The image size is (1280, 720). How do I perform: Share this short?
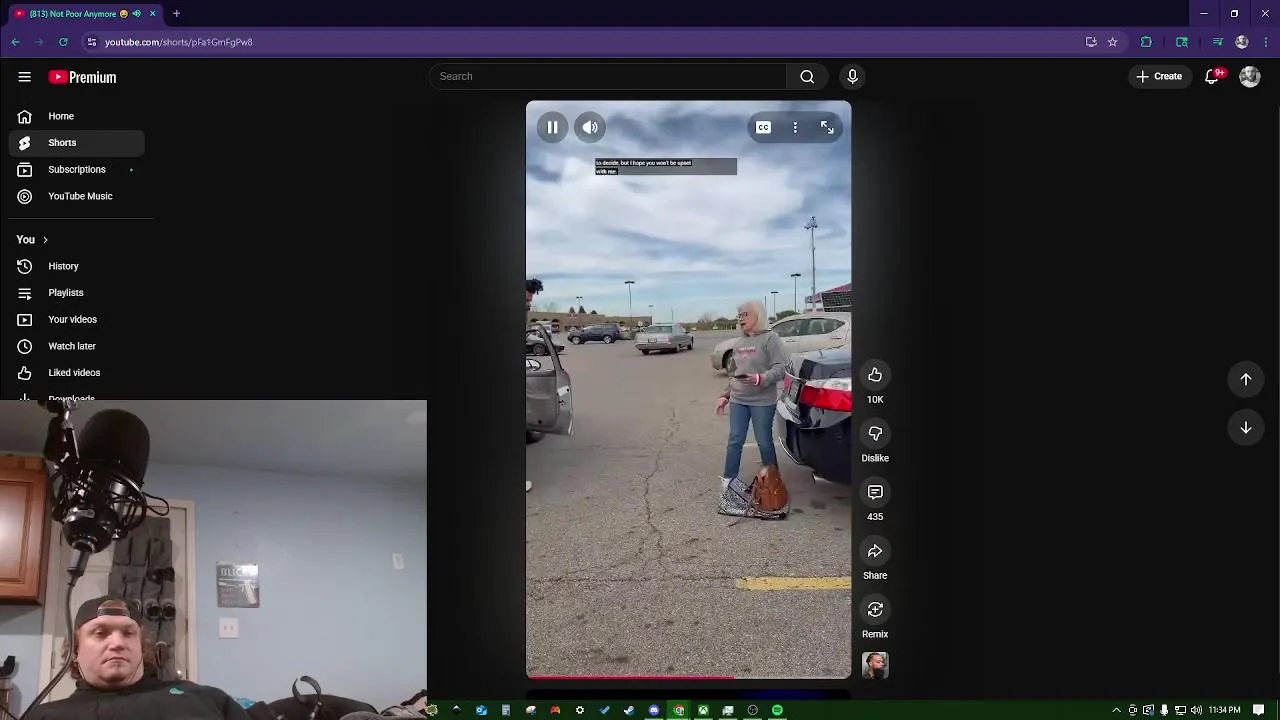[x=875, y=551]
